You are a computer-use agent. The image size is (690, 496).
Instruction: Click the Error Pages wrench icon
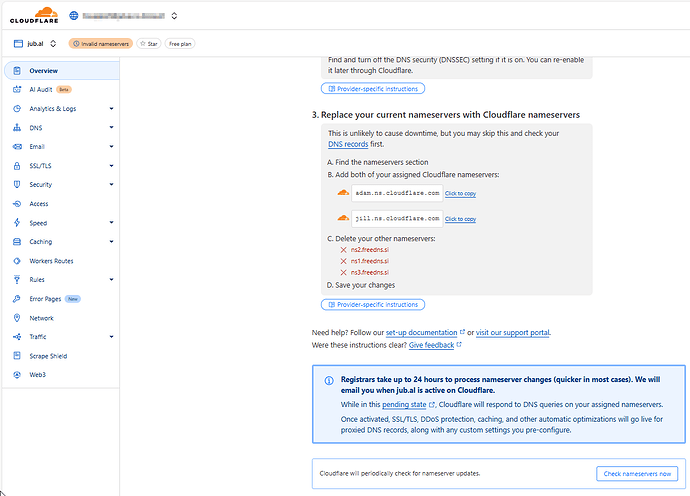coord(17,299)
